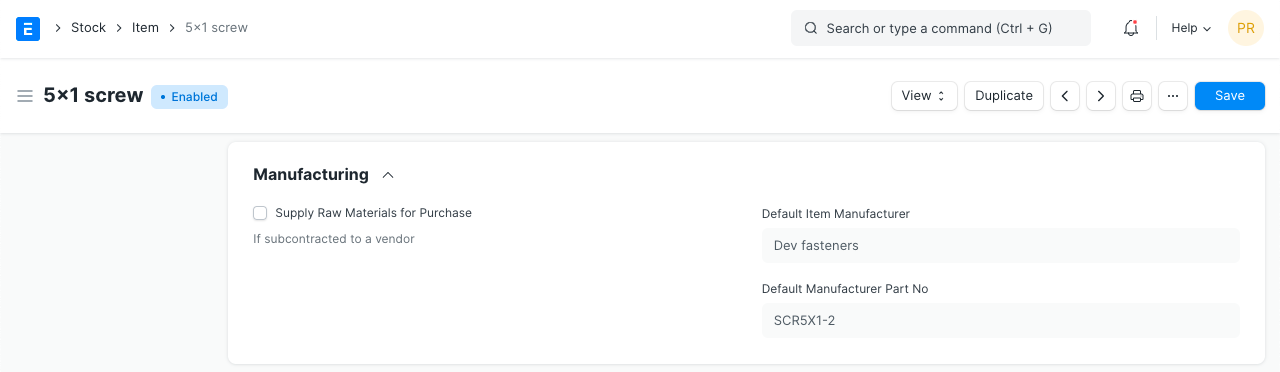Viewport: 1280px width, 372px height.
Task: Open the Help dropdown menu
Action: [x=1191, y=28]
